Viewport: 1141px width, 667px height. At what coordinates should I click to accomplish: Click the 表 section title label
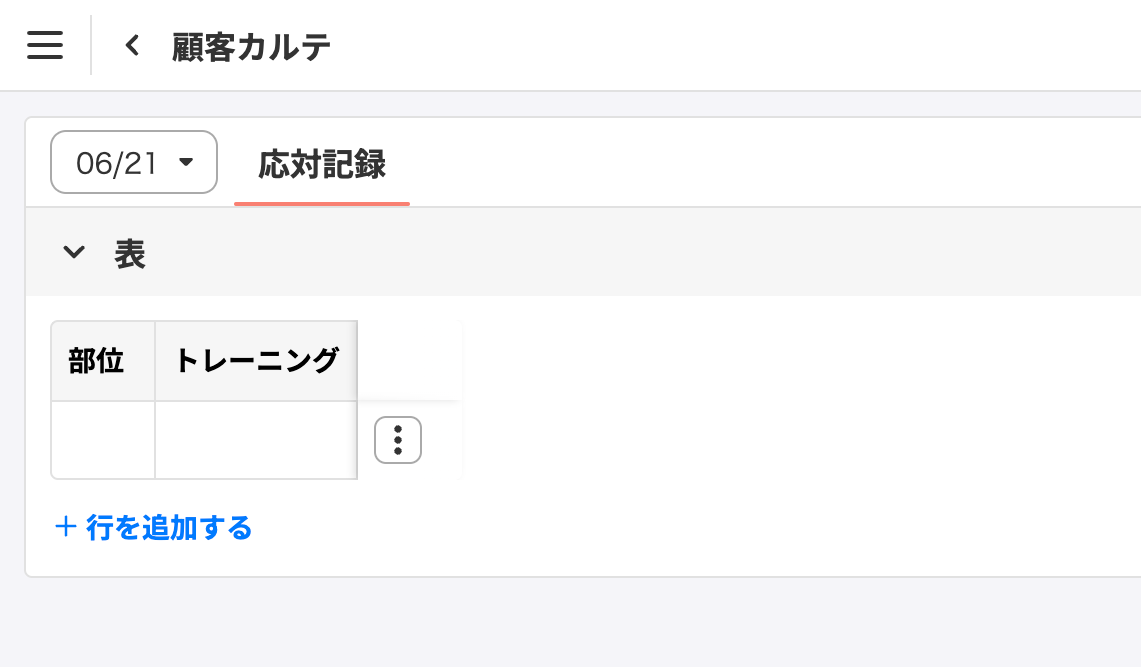coord(130,254)
